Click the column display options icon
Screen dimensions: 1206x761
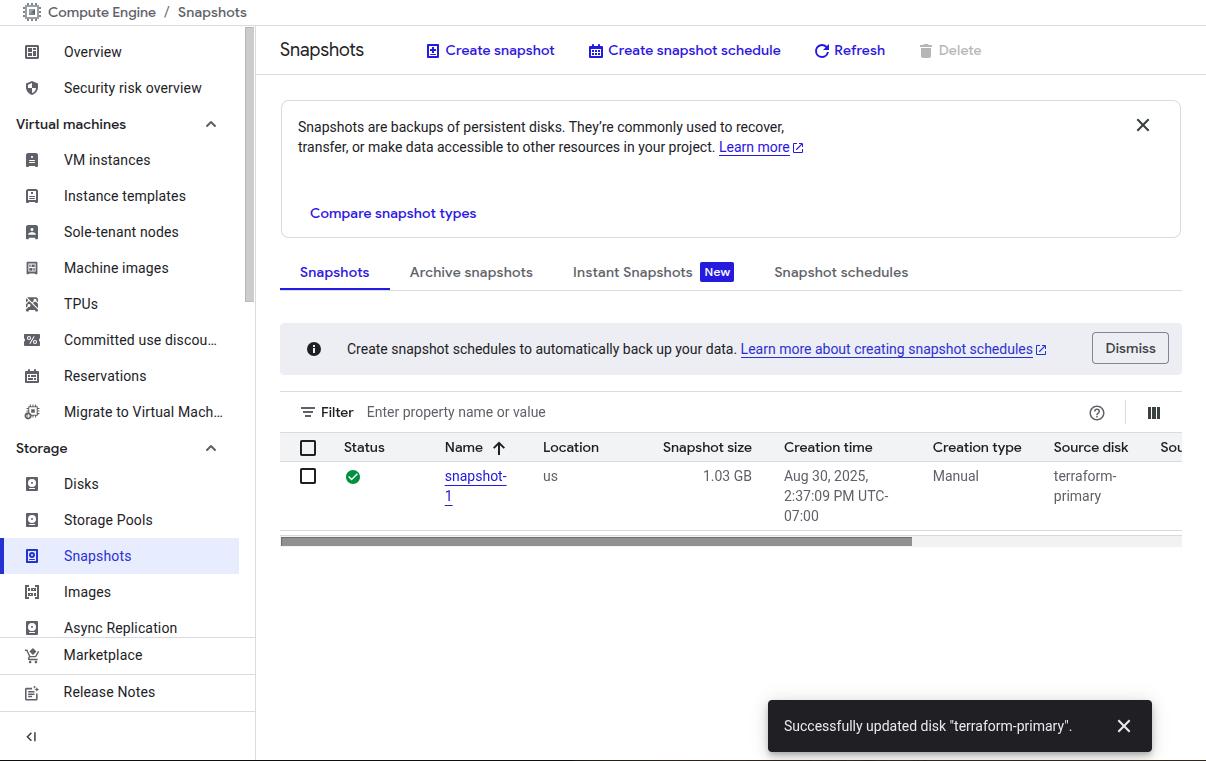[x=1153, y=413]
